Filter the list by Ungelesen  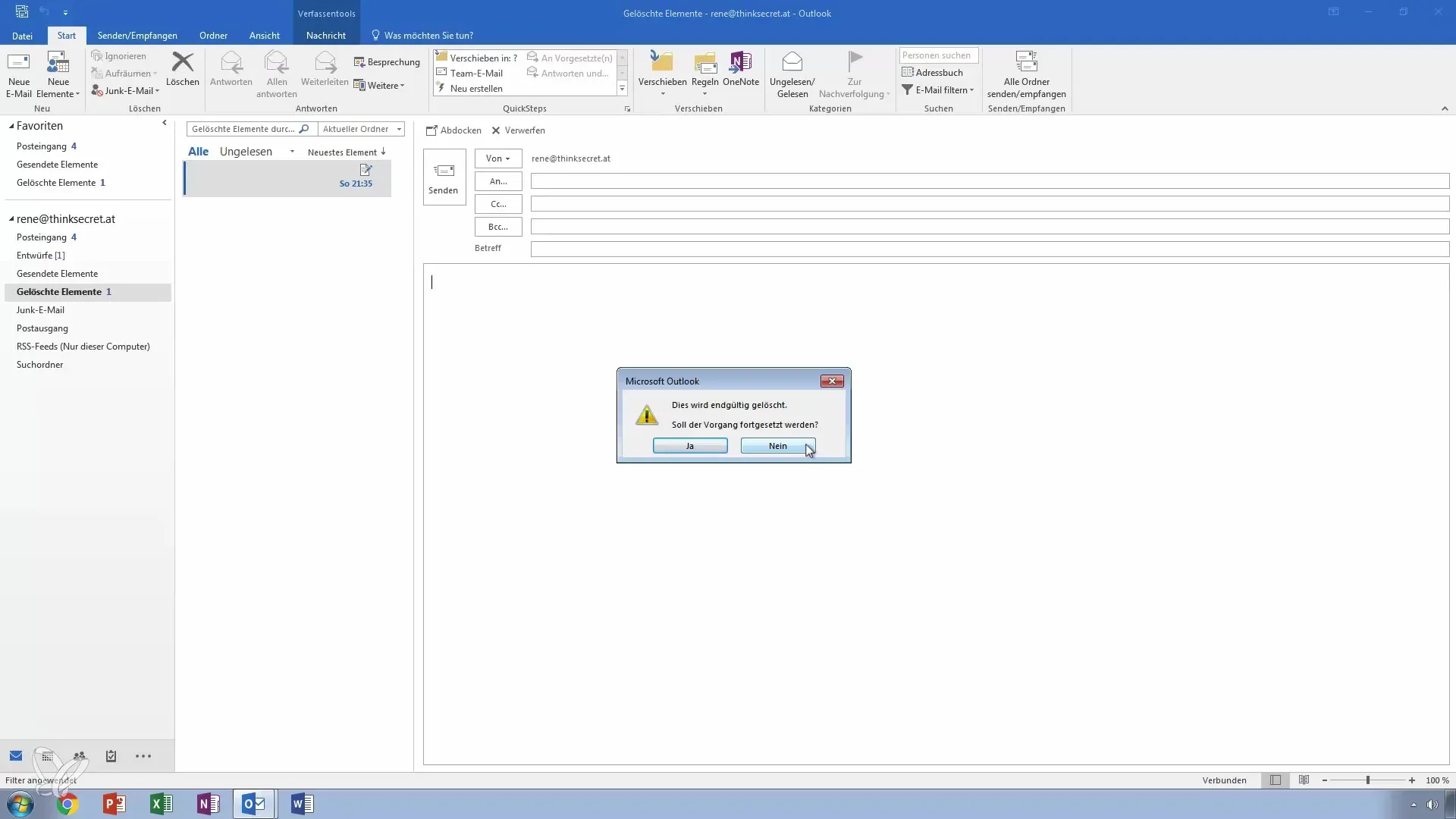pos(246,152)
